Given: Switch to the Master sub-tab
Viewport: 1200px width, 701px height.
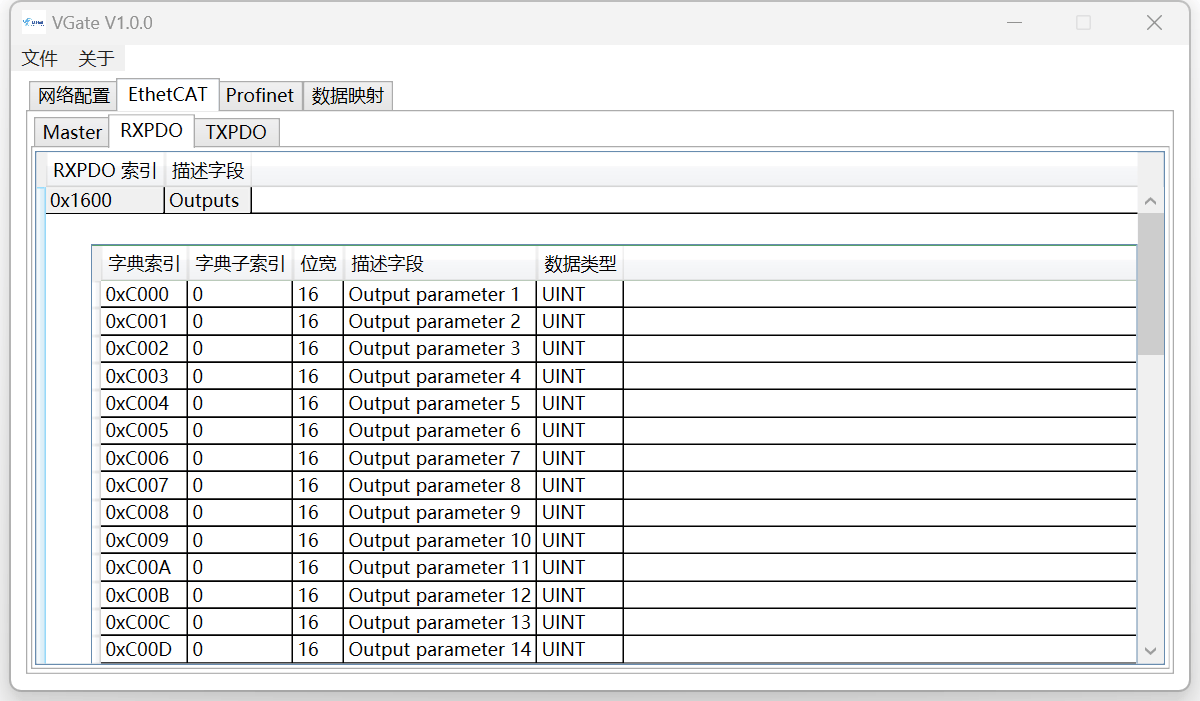Looking at the screenshot, I should pos(72,132).
